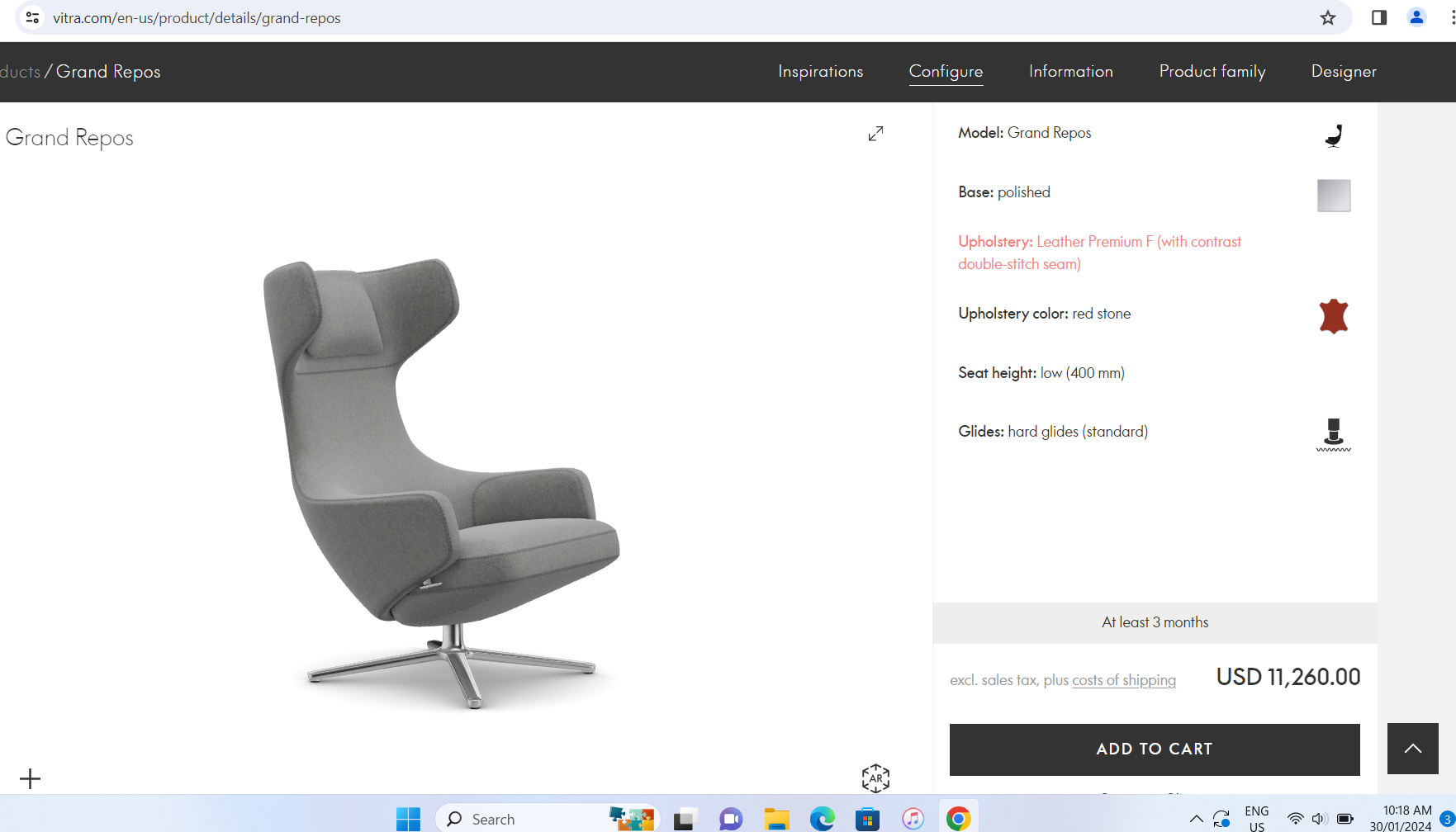View site information icon in address bar
This screenshot has height=832, width=1456.
click(x=32, y=17)
